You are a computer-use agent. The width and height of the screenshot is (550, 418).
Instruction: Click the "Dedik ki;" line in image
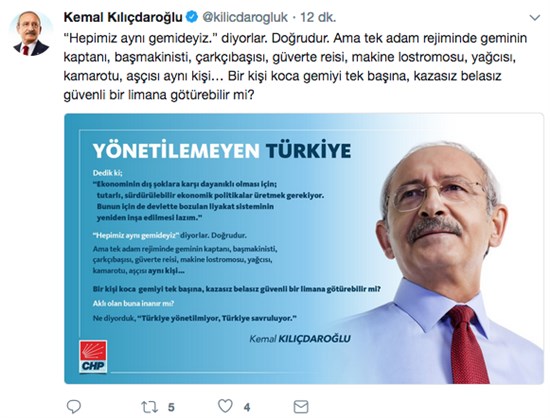tap(108, 173)
